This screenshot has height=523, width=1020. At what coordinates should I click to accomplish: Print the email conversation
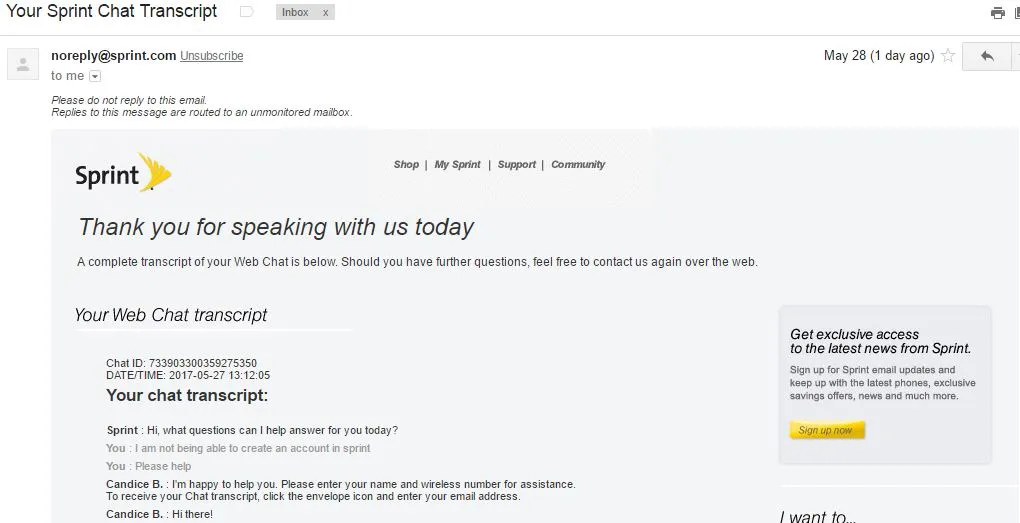(997, 13)
